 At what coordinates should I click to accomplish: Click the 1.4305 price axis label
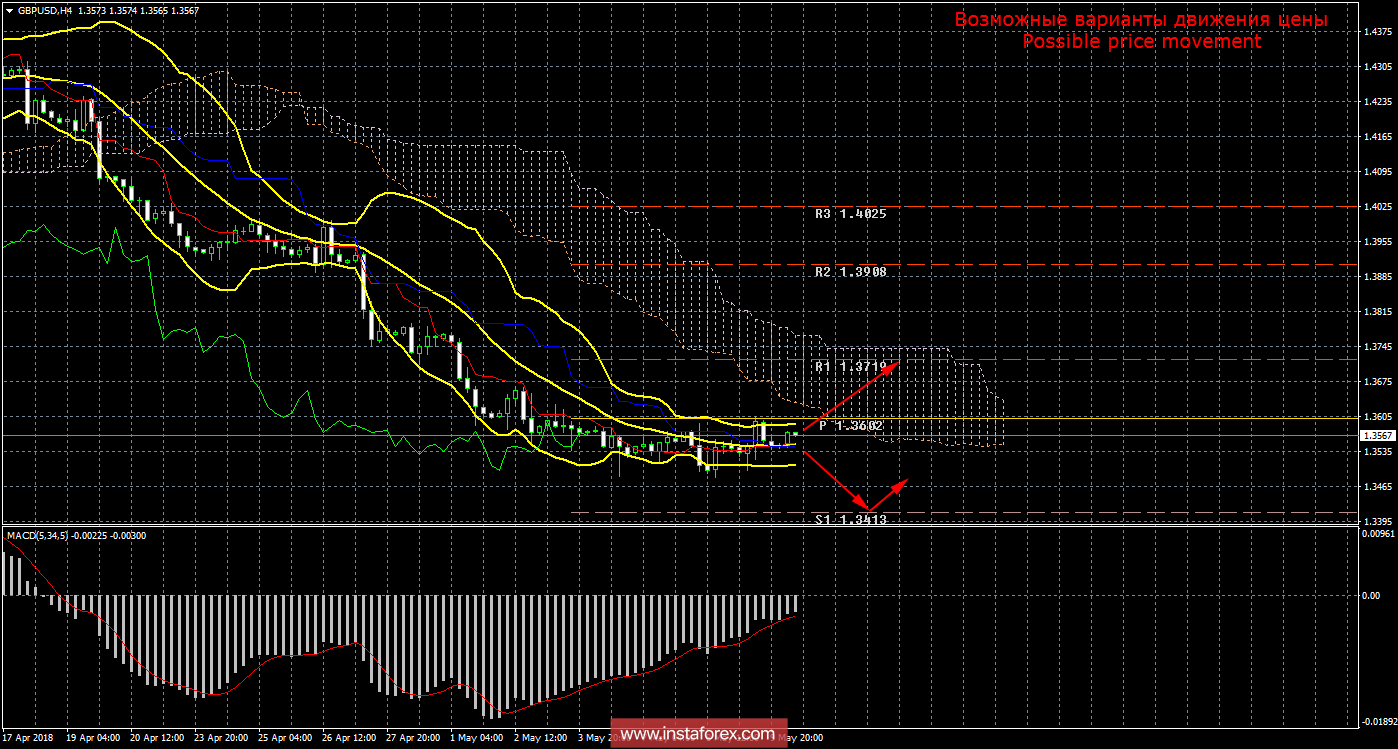click(x=1377, y=67)
